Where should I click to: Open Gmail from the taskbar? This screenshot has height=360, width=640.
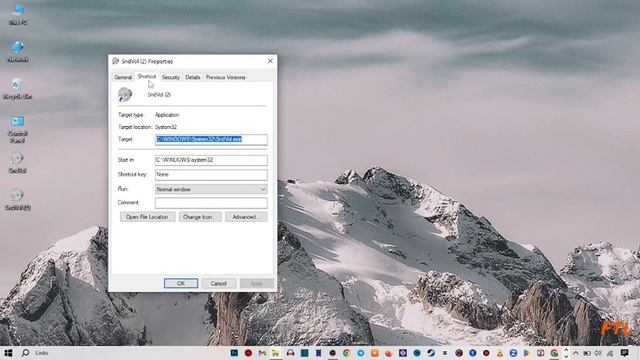(262, 353)
